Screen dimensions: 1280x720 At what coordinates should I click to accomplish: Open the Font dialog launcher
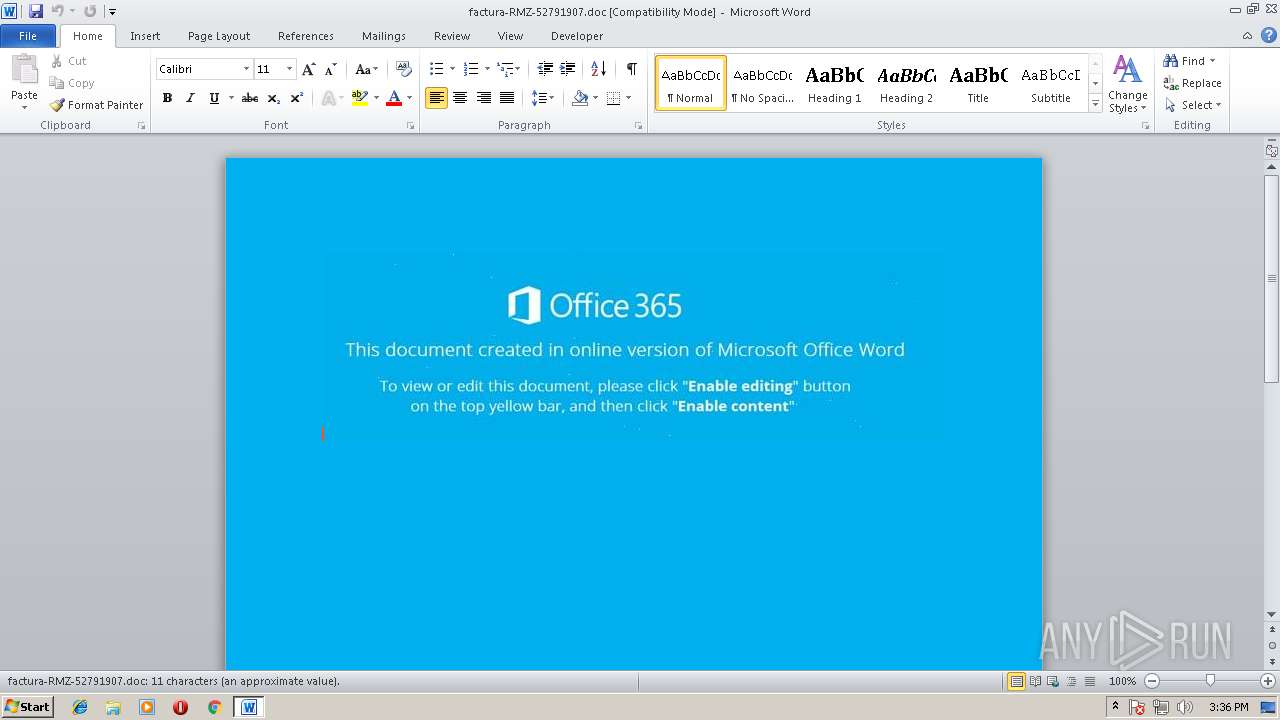pos(410,126)
